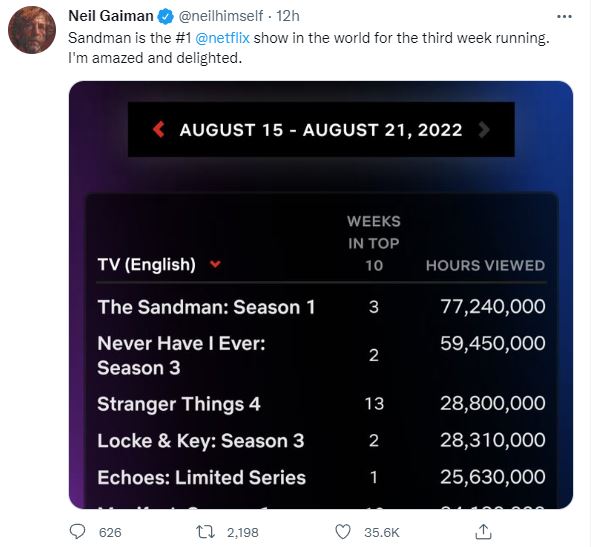Screen dimensions: 591x547
Task: Click the reply speech bubble icon
Action: point(78,532)
